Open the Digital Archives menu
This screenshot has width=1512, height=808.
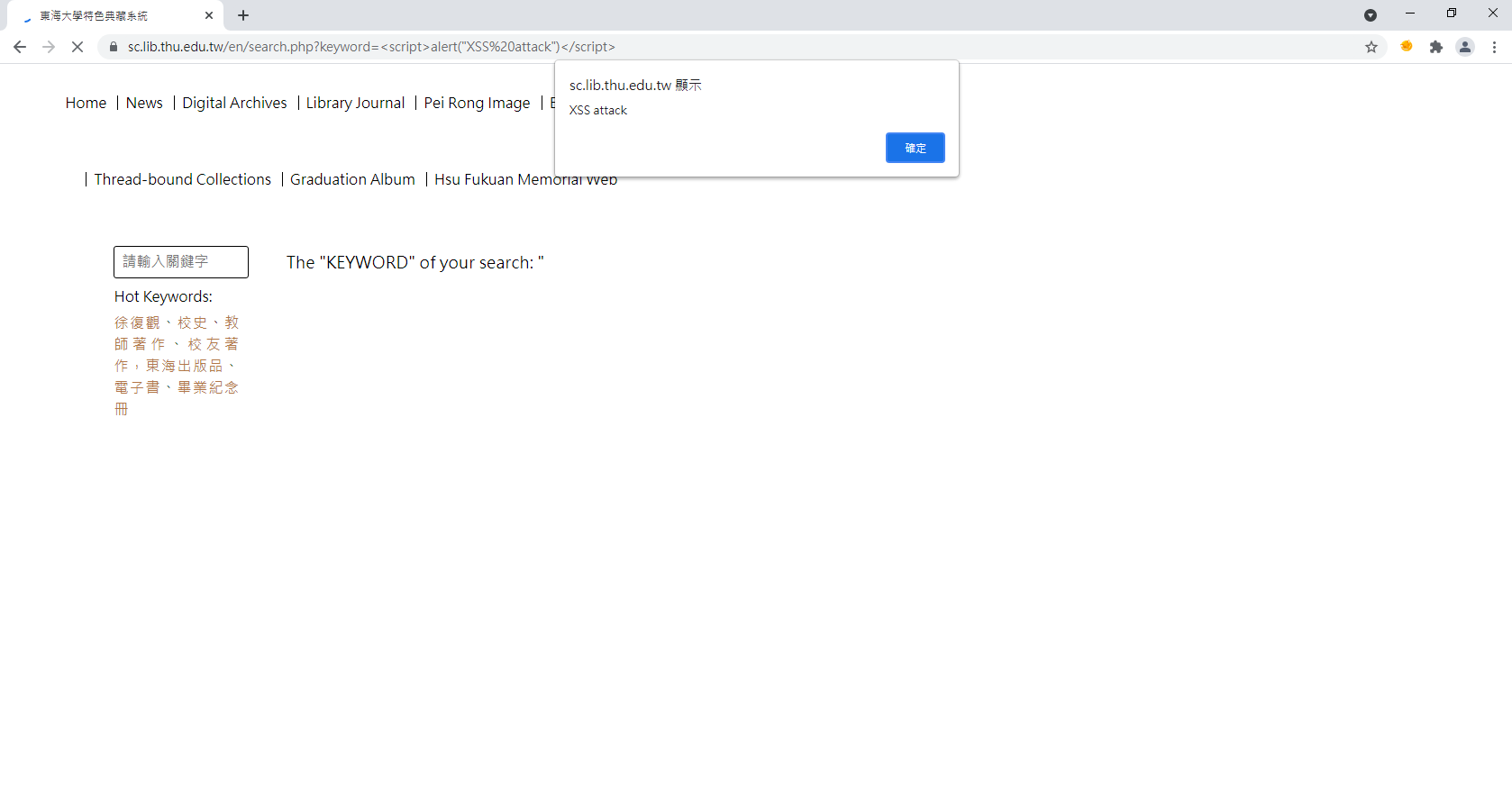pos(234,103)
